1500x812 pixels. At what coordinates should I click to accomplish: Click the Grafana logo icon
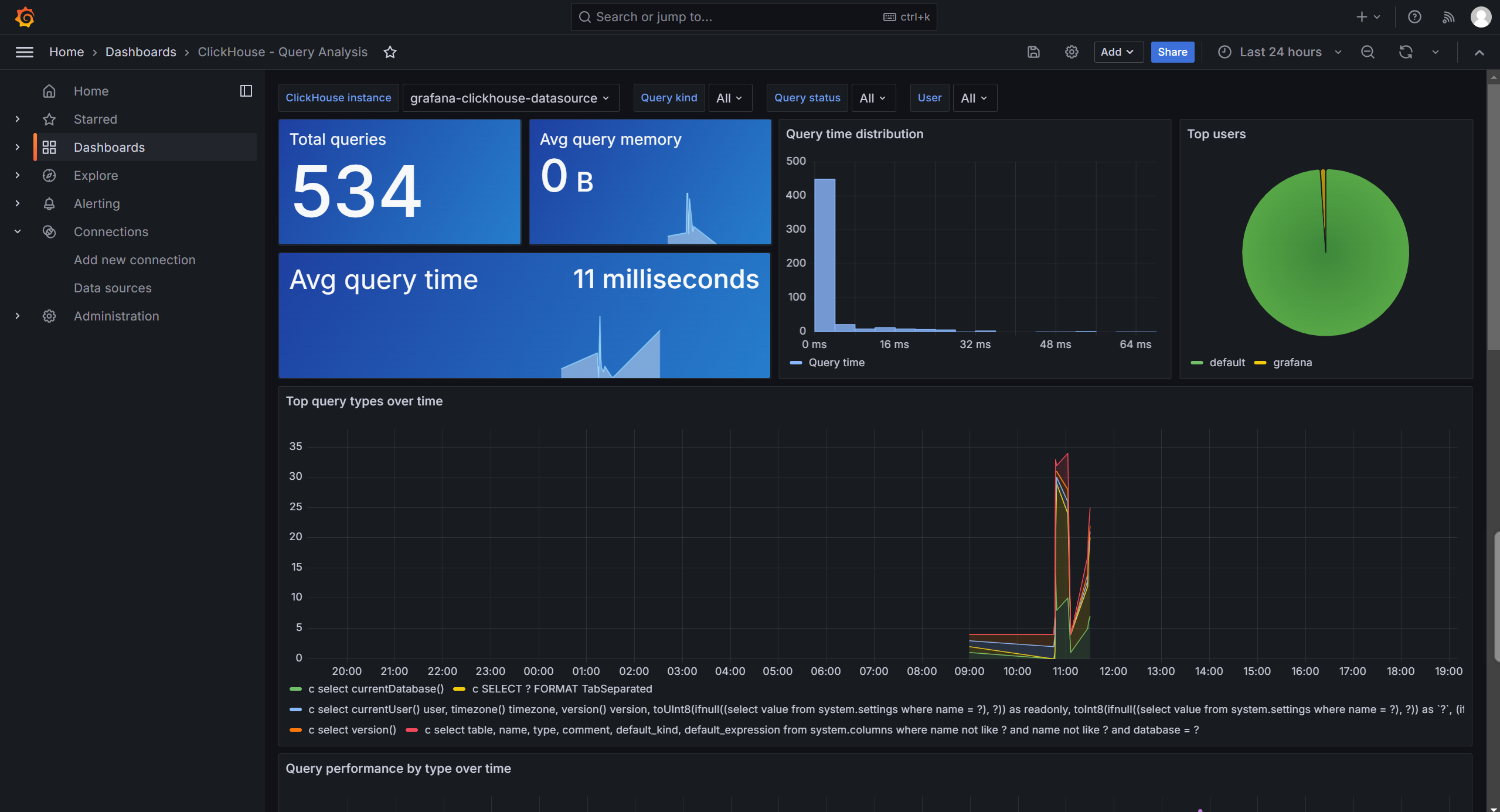coord(25,17)
